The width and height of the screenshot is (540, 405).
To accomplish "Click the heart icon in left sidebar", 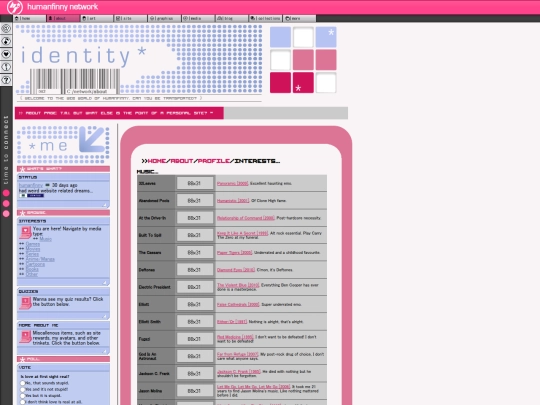I will pos(6,54).
